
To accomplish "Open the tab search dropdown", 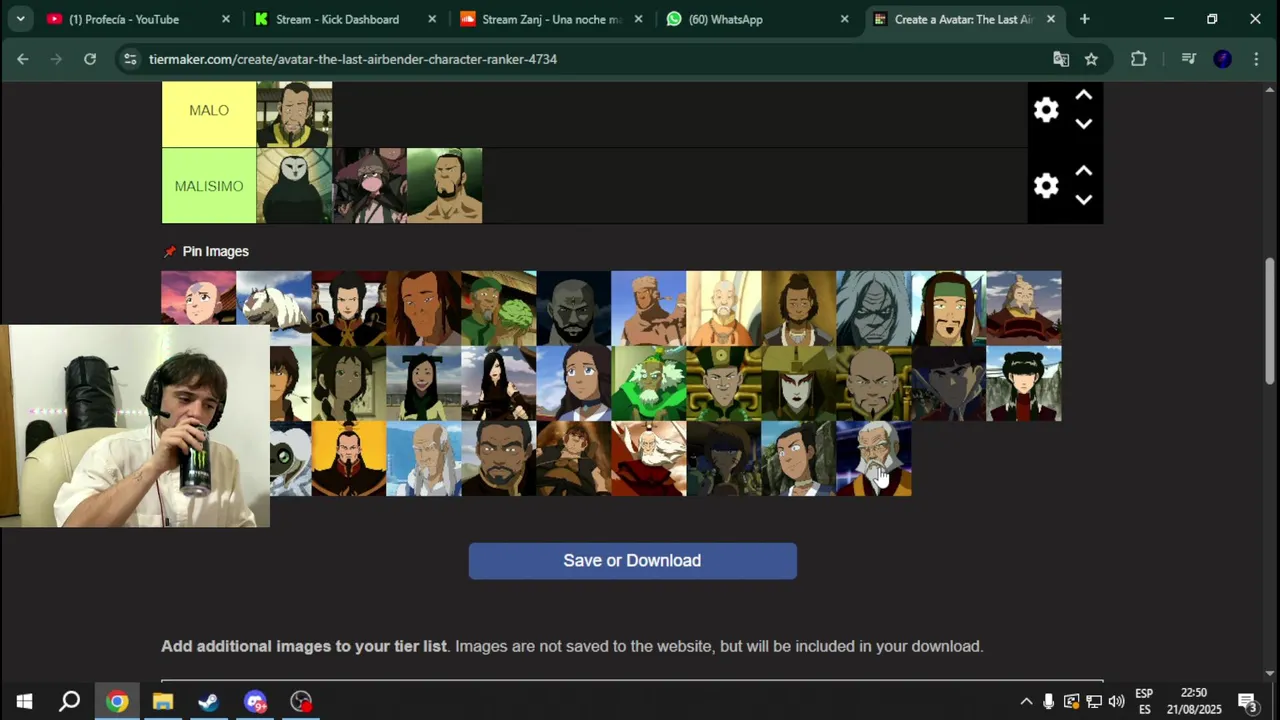I will tap(20, 19).
